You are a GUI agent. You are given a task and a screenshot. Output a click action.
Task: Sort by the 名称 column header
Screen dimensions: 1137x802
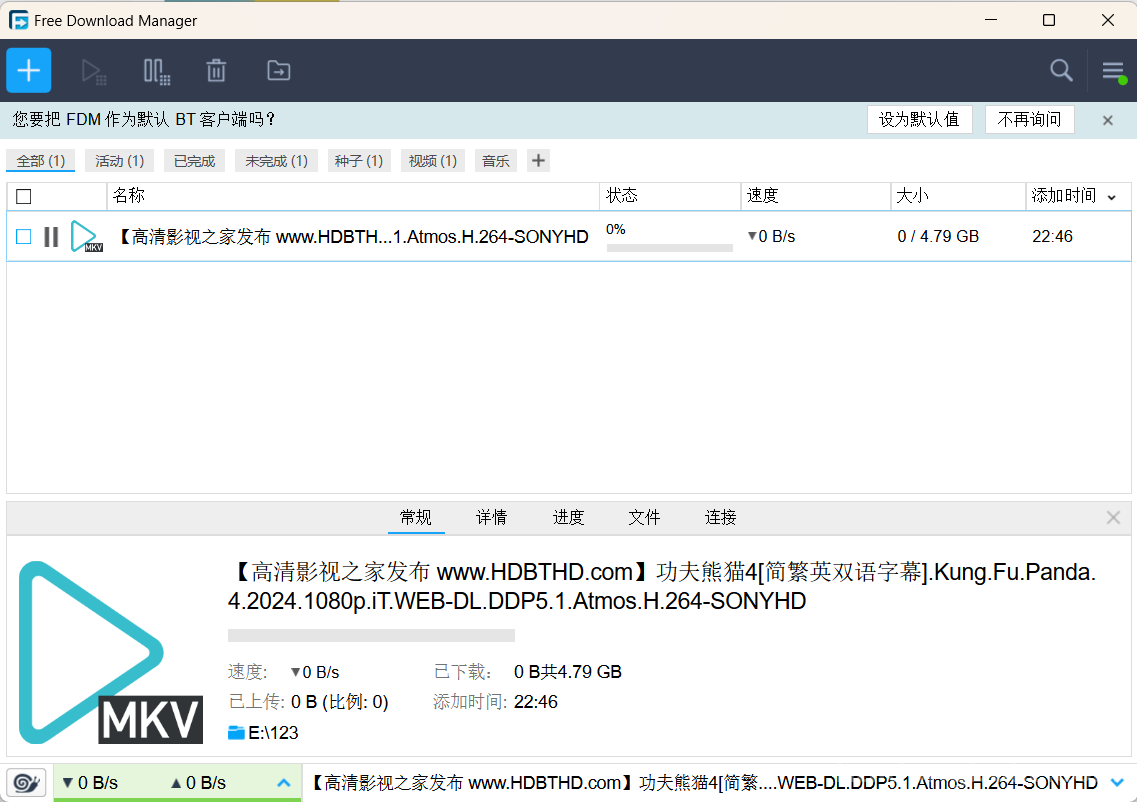(353, 196)
